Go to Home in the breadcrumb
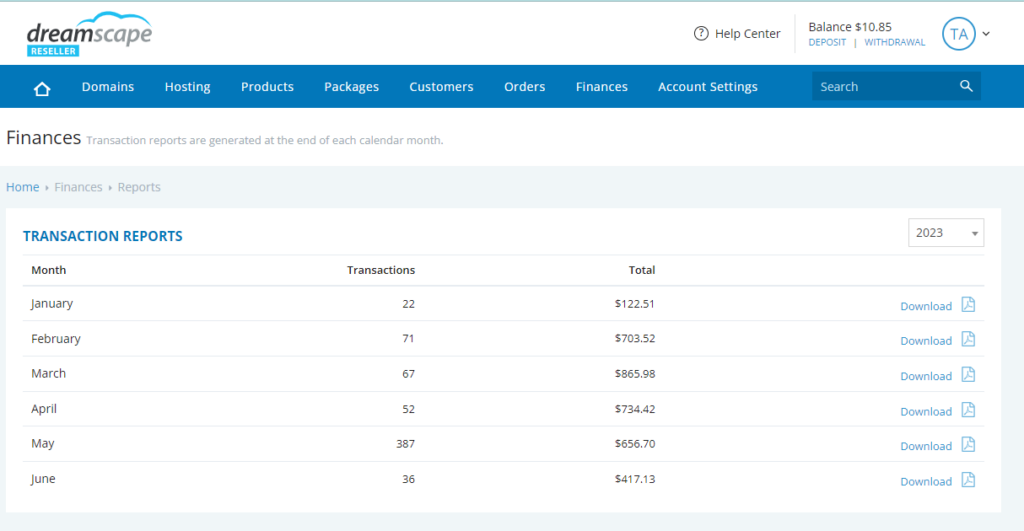Screen dimensions: 1024x531 click(x=22, y=187)
